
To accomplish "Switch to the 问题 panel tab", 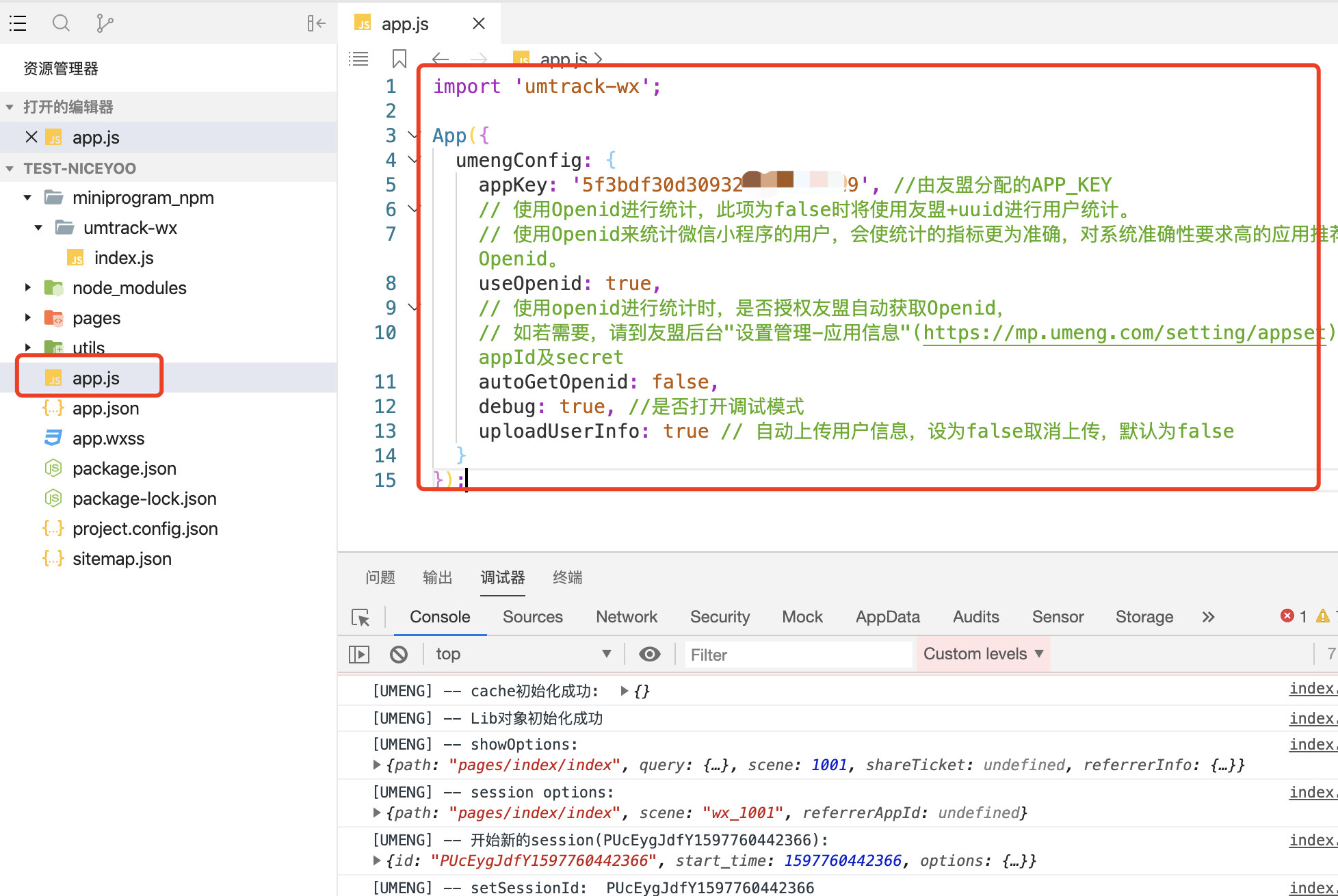I will (x=380, y=578).
